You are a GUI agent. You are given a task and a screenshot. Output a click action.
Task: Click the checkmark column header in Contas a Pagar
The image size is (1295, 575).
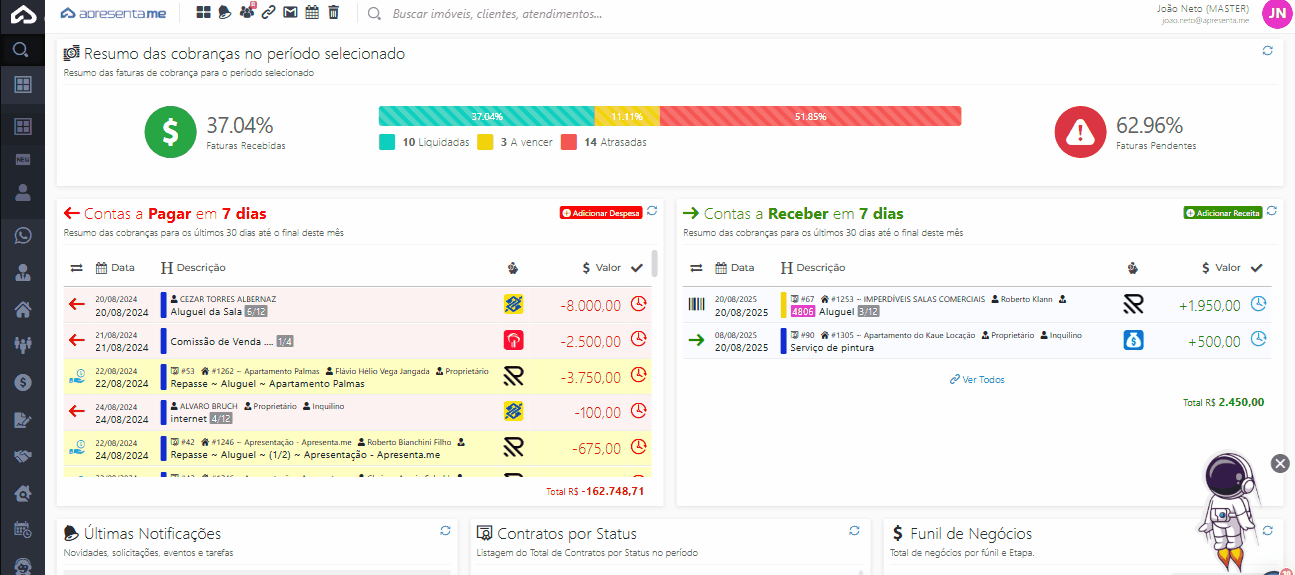pos(637,267)
